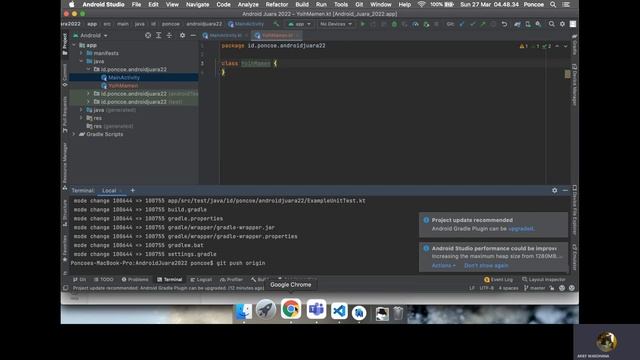The width and height of the screenshot is (640, 360).
Task: Click Git commit checkmark icon
Action: tap(472, 24)
